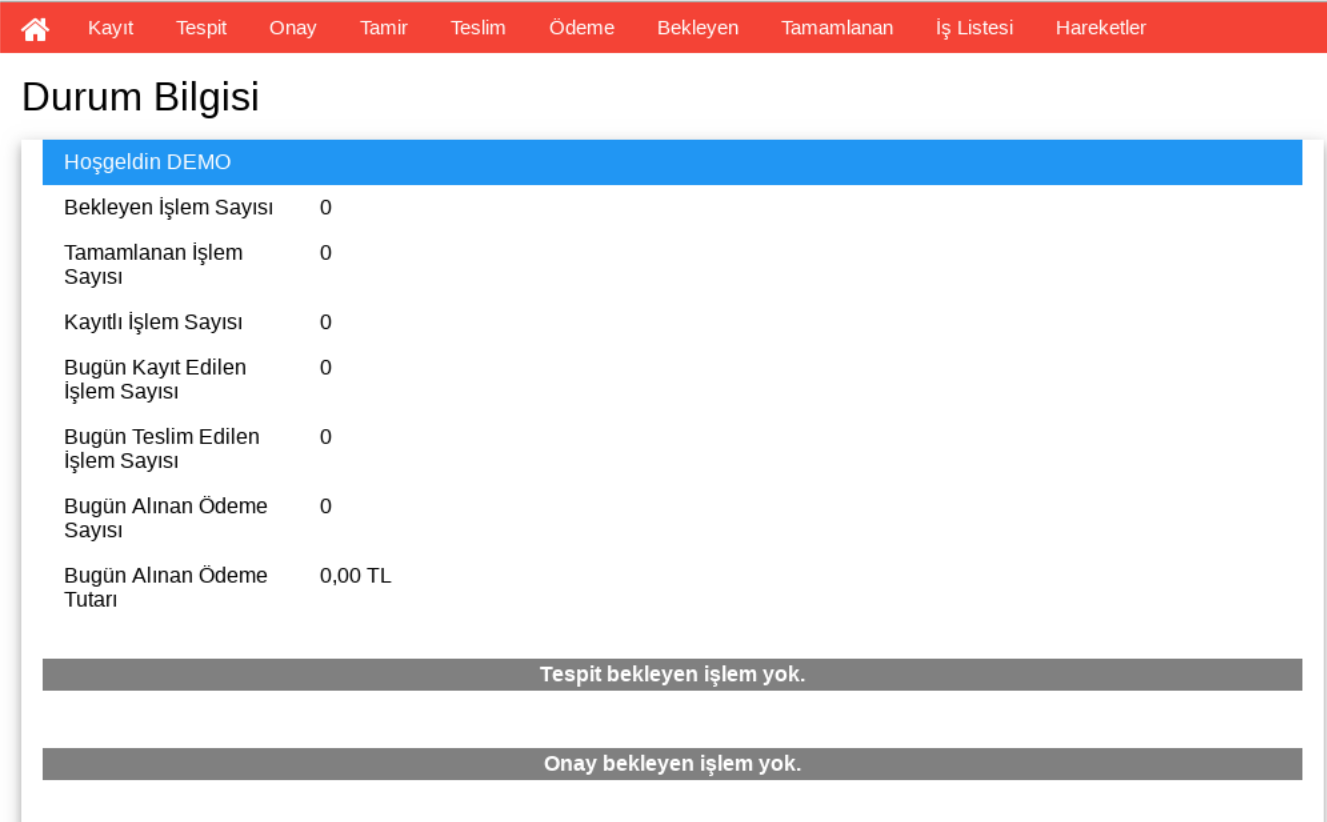Viewport: 1327px width, 822px height.
Task: Click the Onay bekleyen işlem yok bar
Action: click(x=672, y=764)
